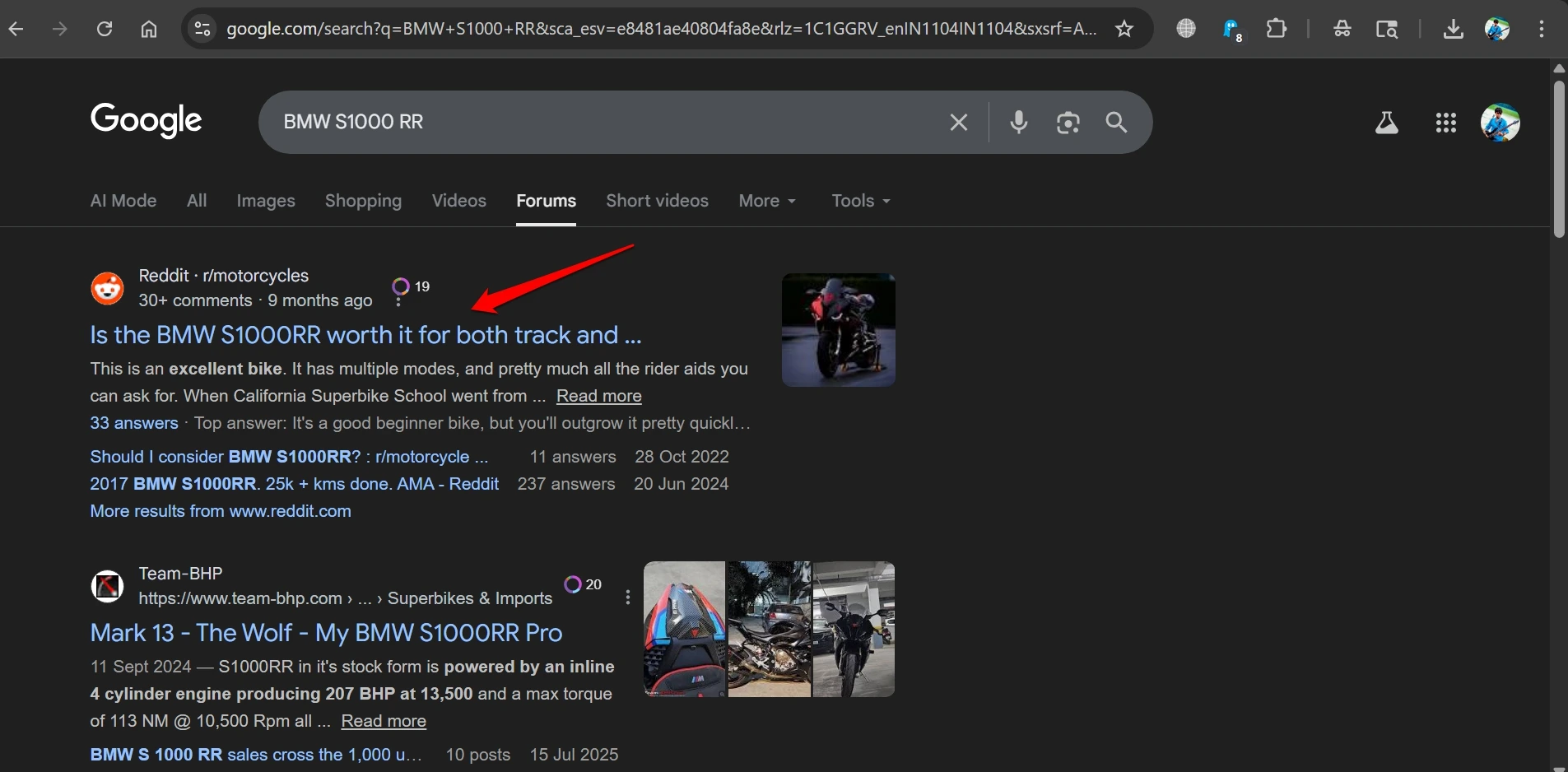Open the browser Downloads icon

[1454, 29]
